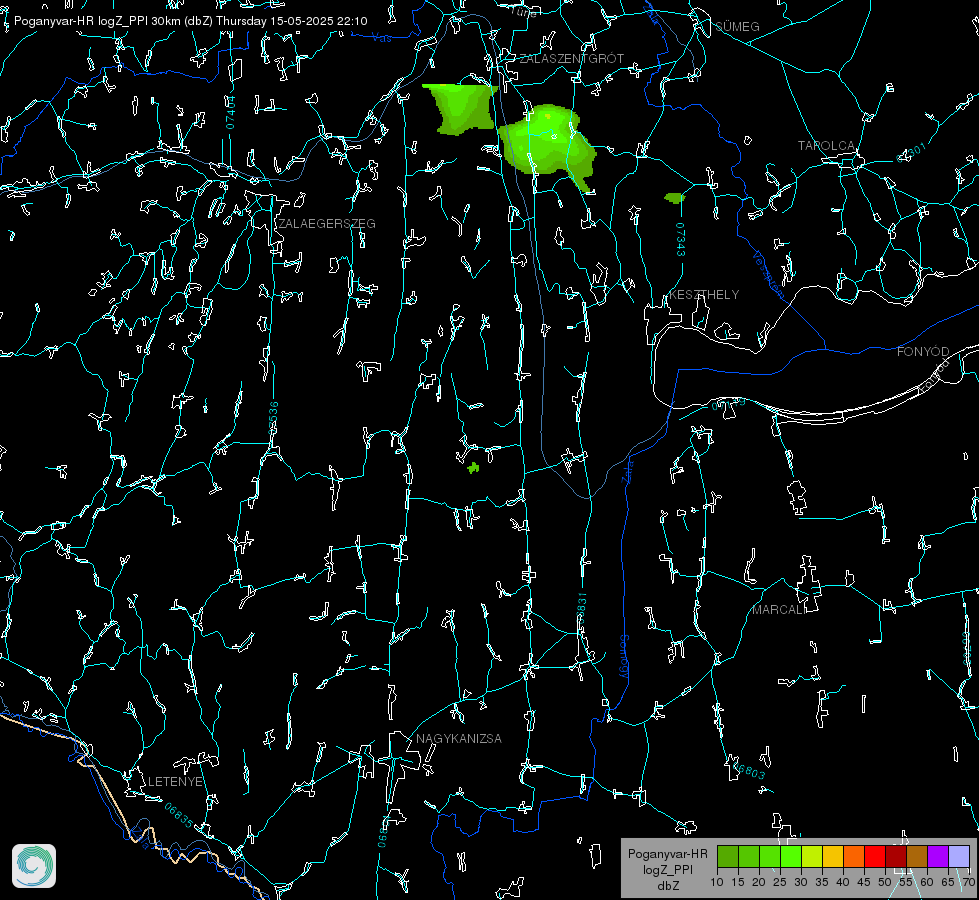The image size is (979, 900).
Task: Select the yellow-green 30-35 dBZ legend swatch
Action: click(812, 857)
